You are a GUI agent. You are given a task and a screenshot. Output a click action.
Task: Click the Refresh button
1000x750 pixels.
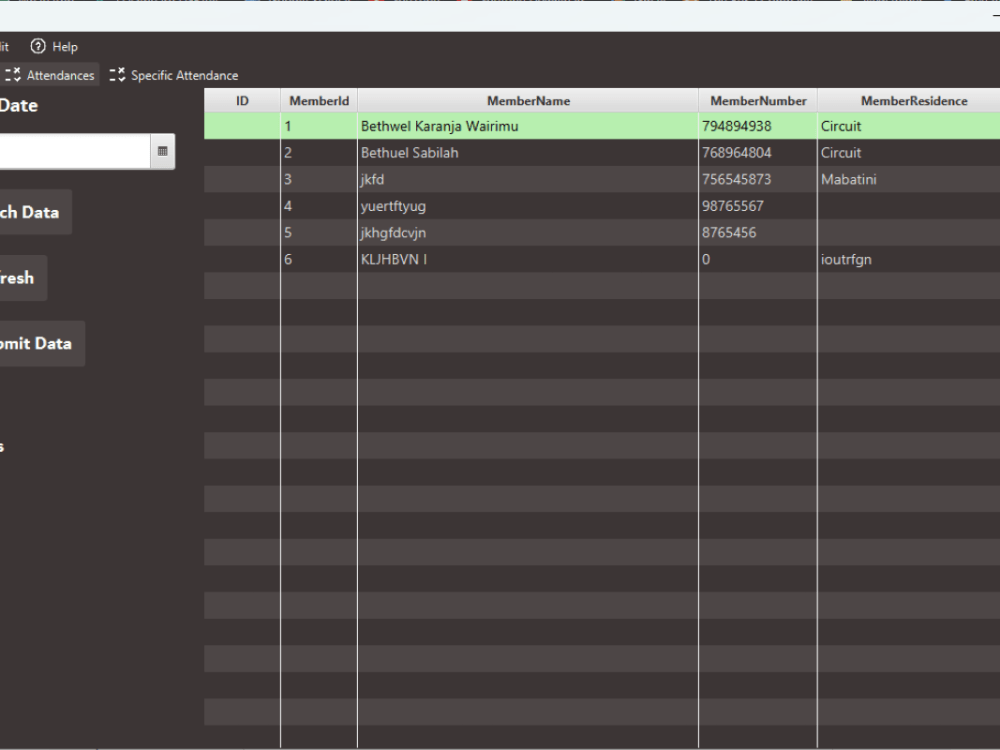pyautogui.click(x=15, y=277)
